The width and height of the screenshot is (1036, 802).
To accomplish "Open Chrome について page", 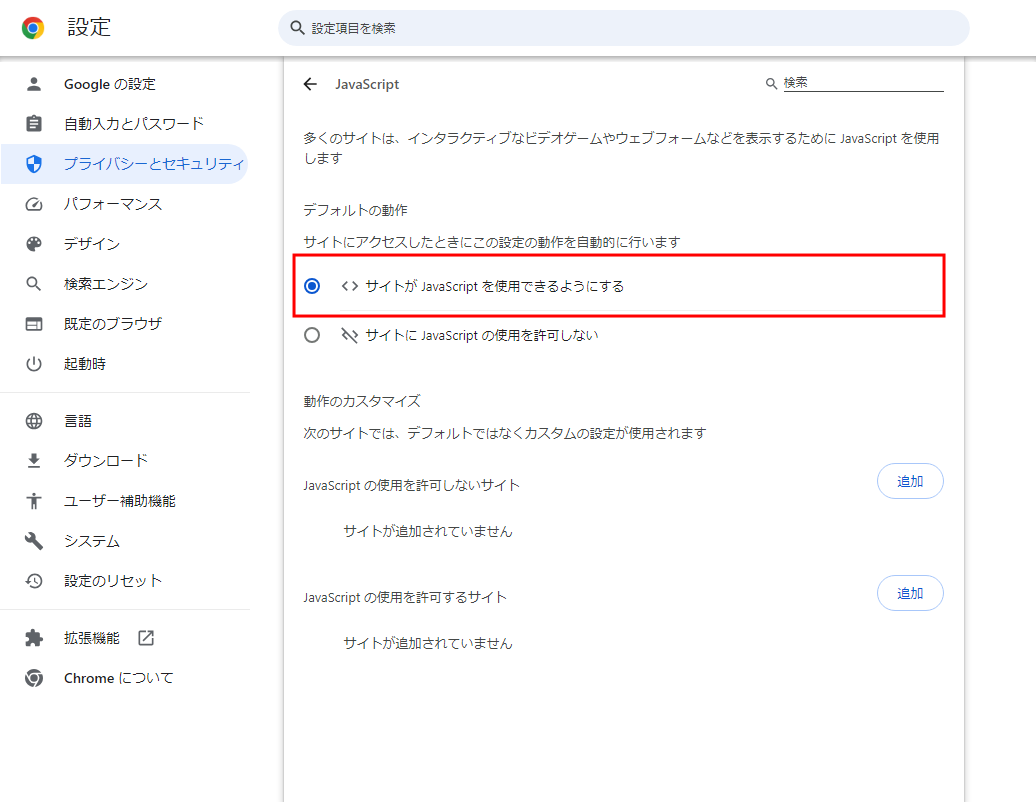I will click(x=124, y=678).
